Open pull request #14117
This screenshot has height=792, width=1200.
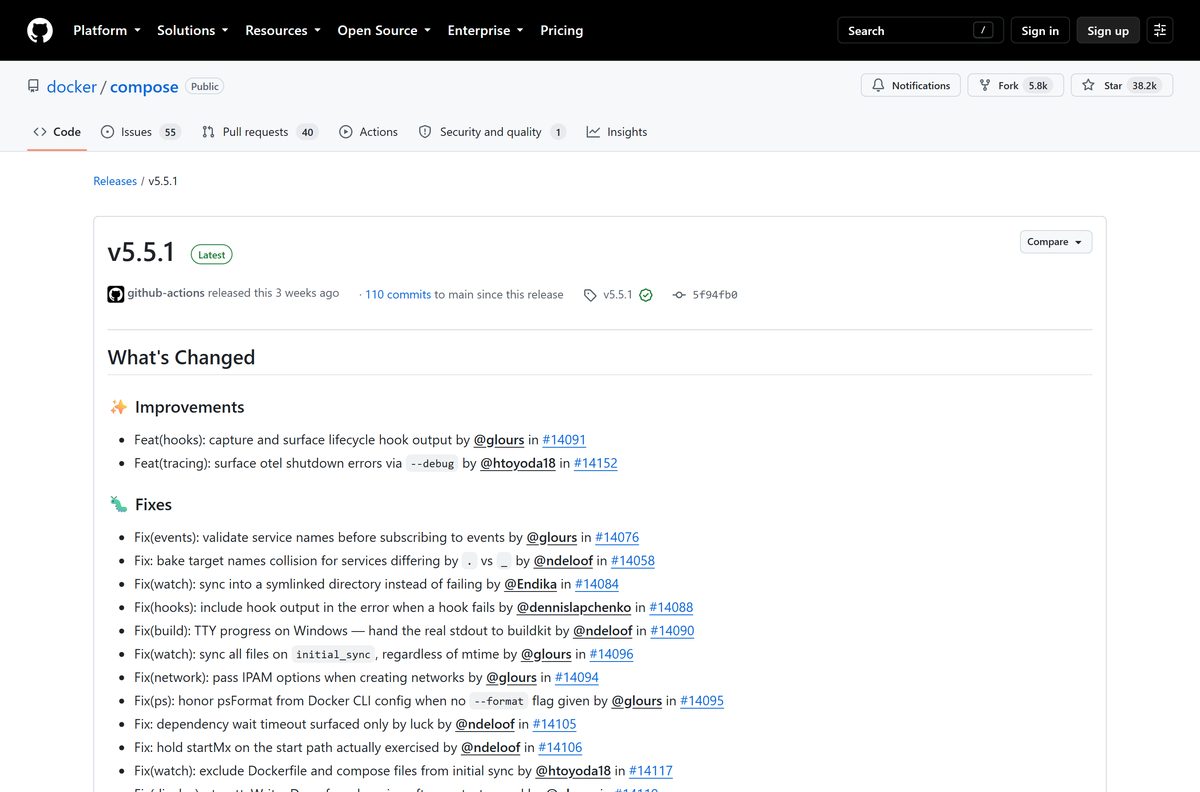[x=651, y=771]
